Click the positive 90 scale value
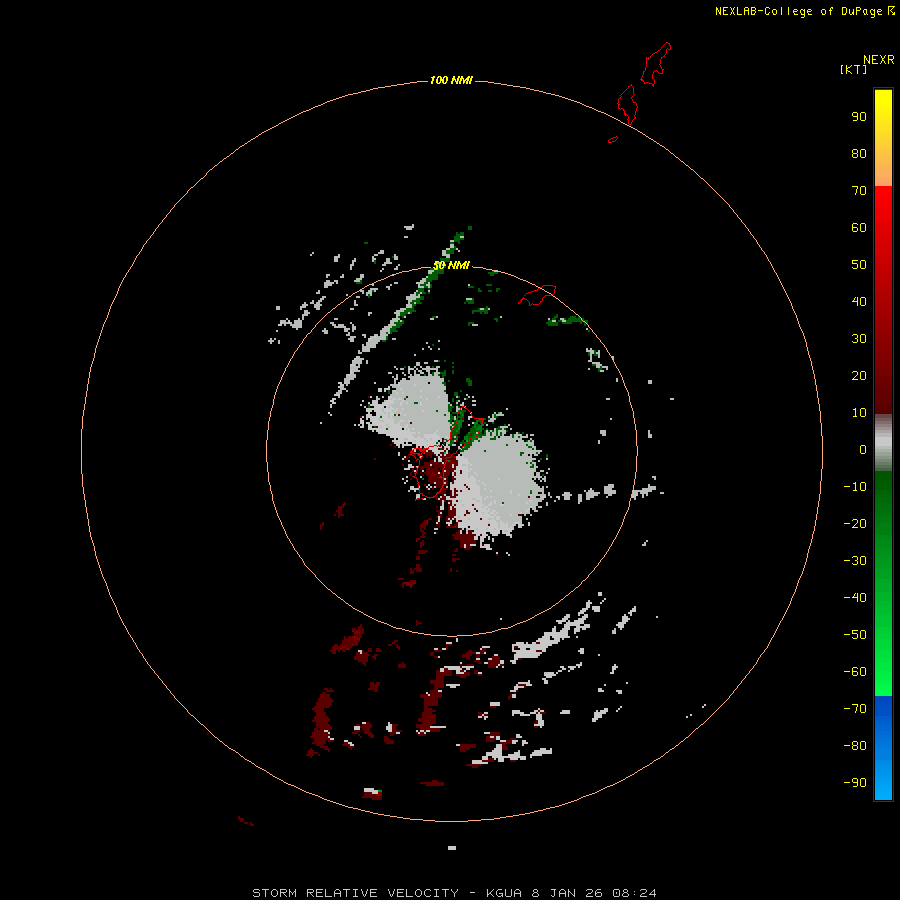Viewport: 900px width, 900px height. tap(859, 117)
